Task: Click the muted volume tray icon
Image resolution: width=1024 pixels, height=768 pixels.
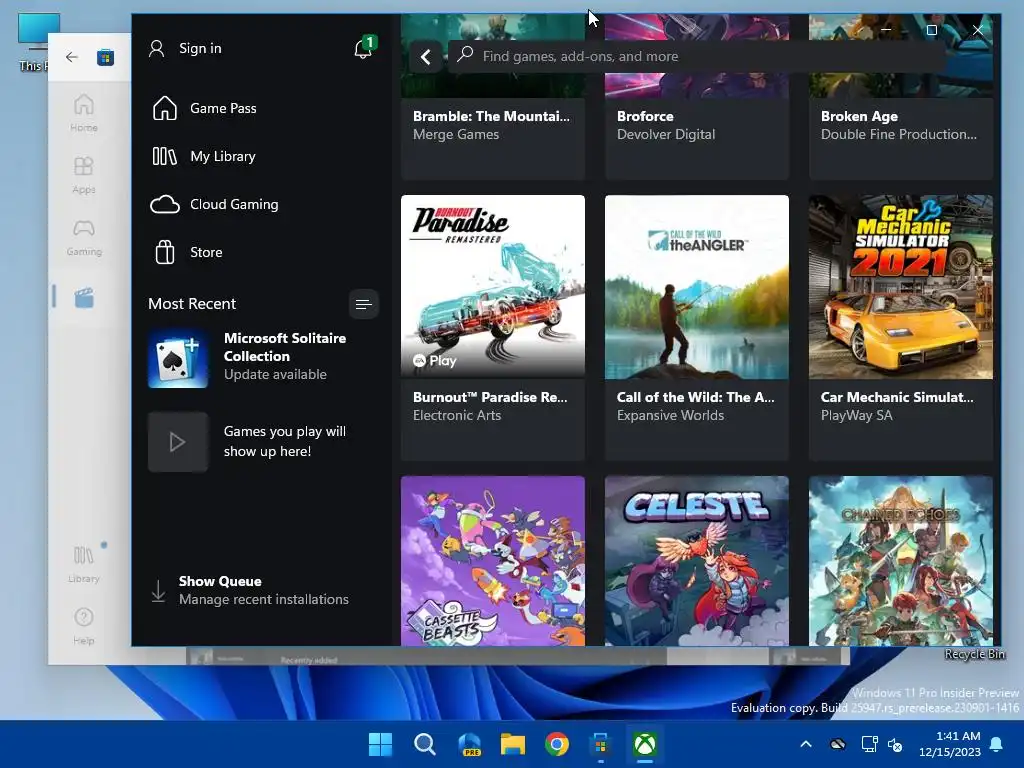Action: click(895, 744)
